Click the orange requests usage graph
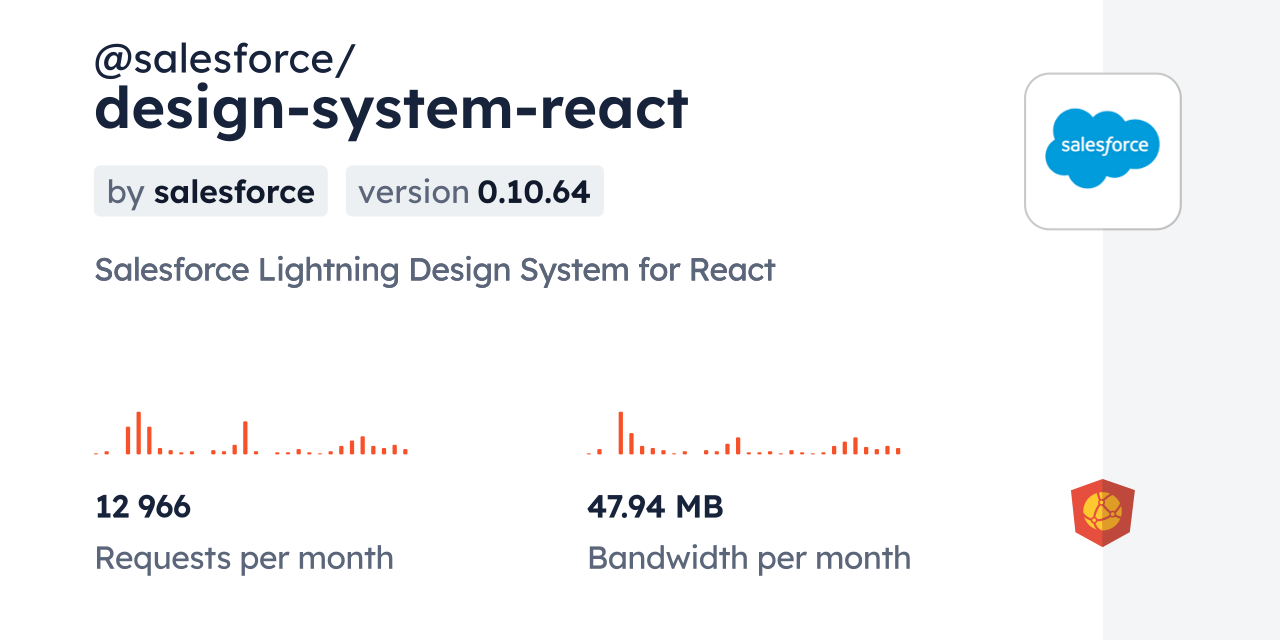The height and width of the screenshot is (640, 1280). (250, 435)
